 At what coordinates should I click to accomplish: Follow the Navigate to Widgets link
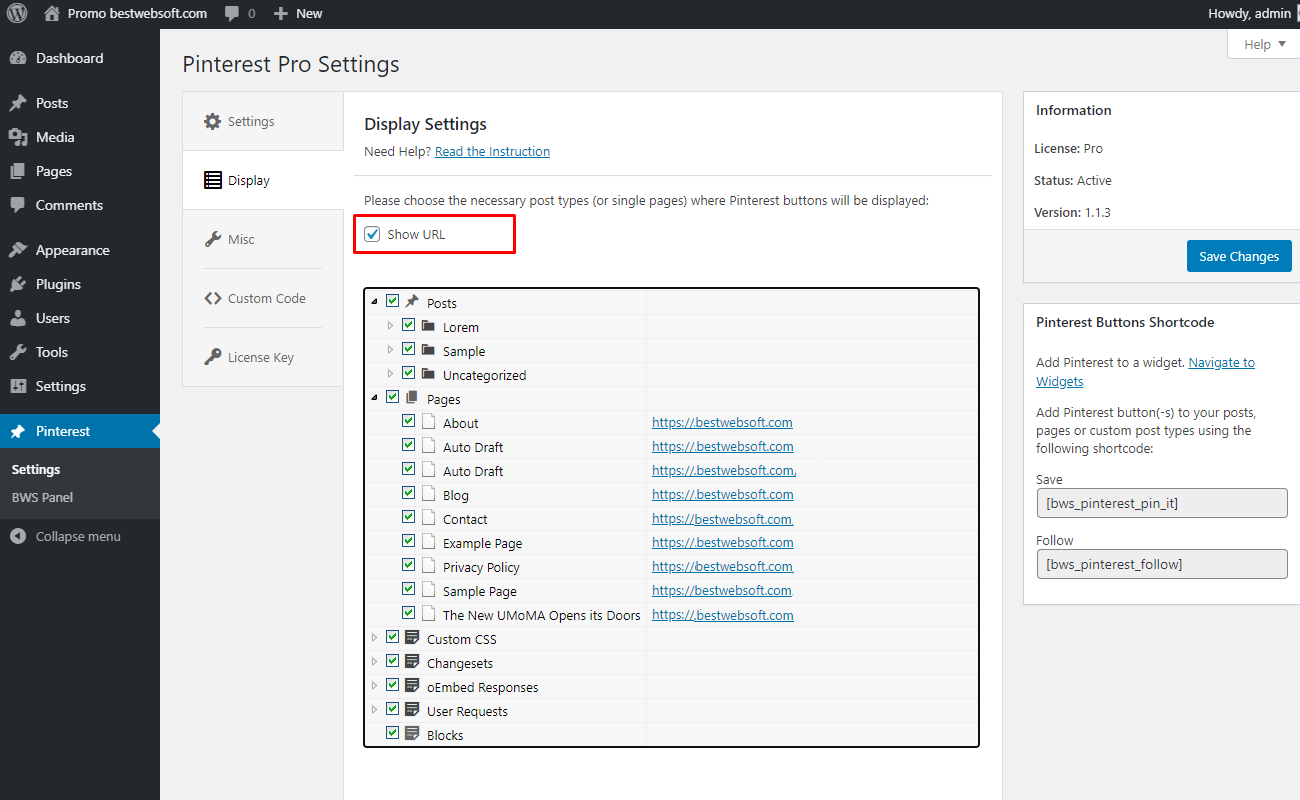click(1145, 372)
